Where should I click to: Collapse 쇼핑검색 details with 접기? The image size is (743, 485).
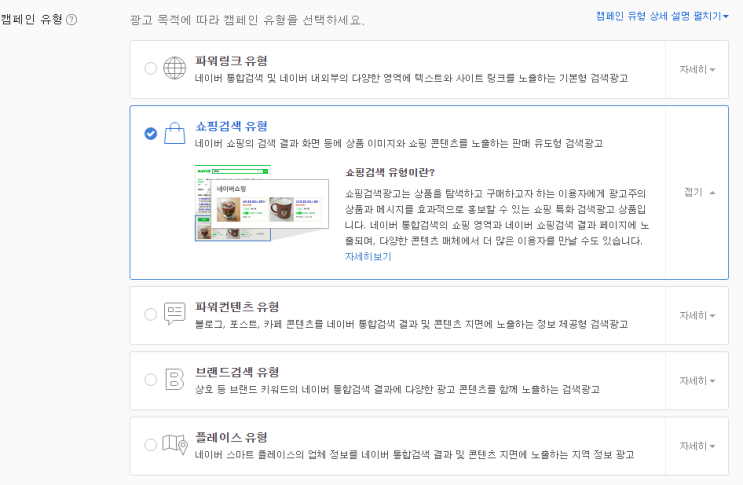click(699, 192)
